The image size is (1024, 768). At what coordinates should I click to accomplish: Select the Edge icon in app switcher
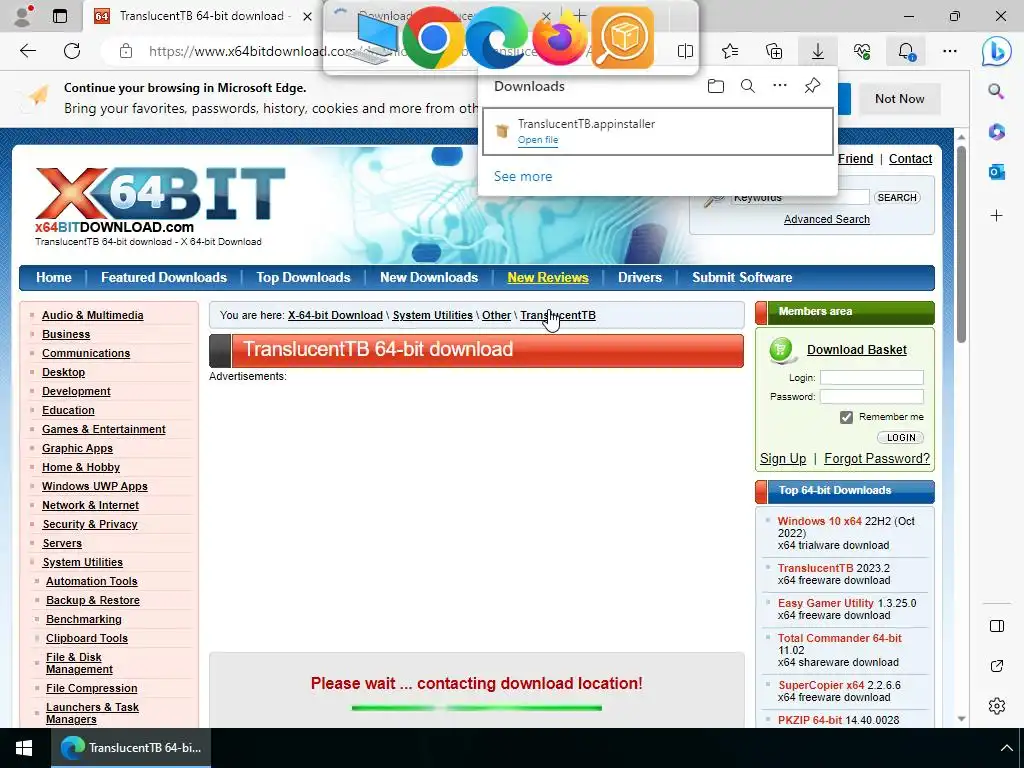(496, 38)
